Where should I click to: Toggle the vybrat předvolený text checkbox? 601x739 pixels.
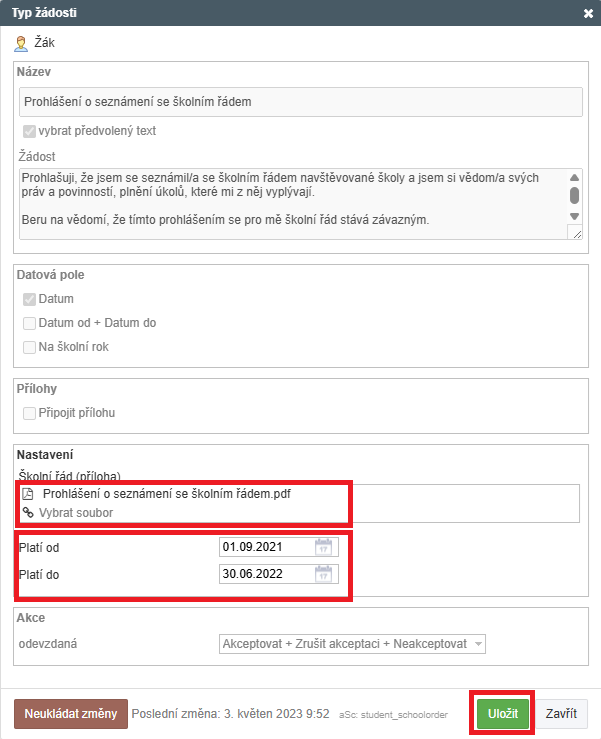[29, 131]
